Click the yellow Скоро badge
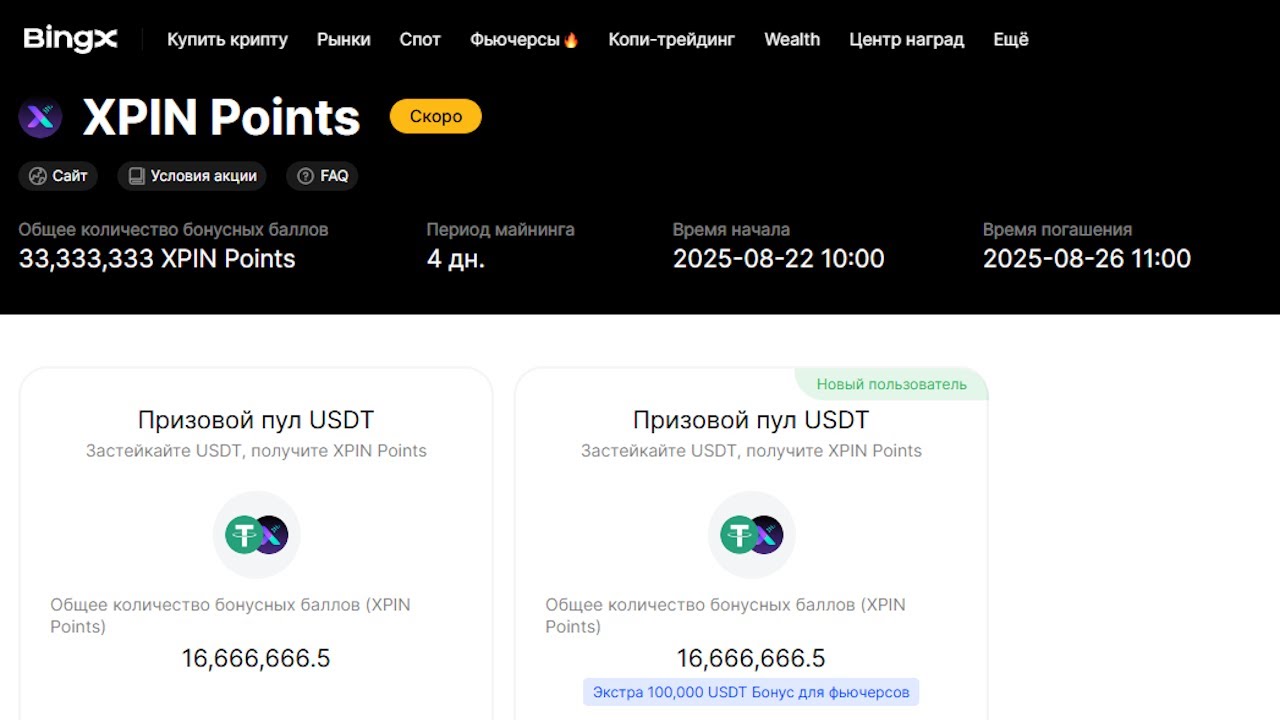The width and height of the screenshot is (1280, 720). [x=436, y=116]
